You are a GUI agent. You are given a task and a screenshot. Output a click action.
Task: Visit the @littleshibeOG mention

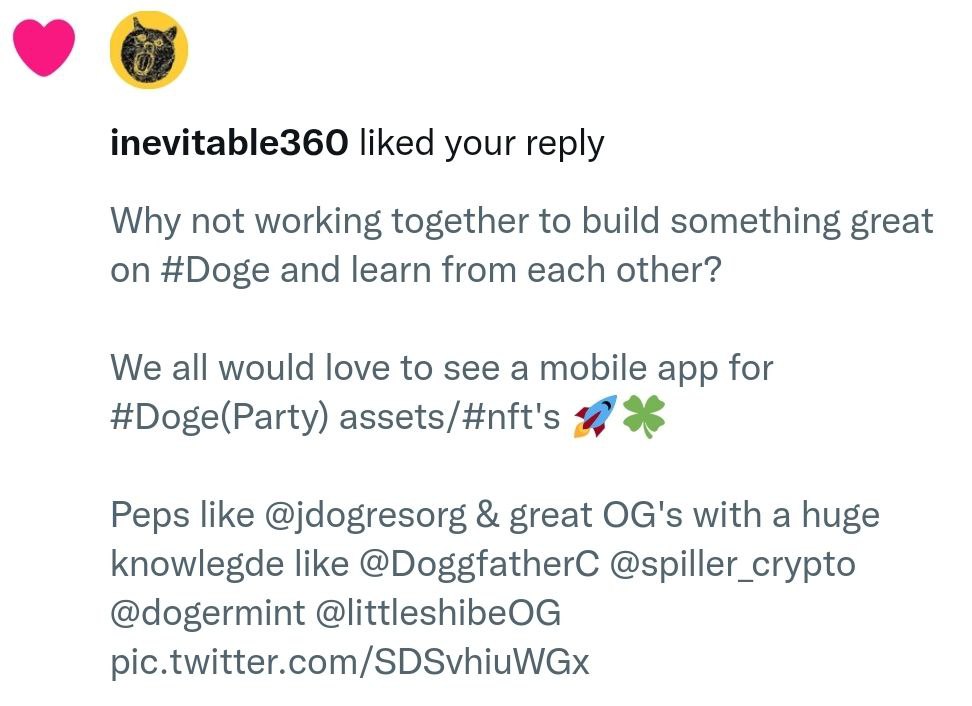(x=438, y=613)
